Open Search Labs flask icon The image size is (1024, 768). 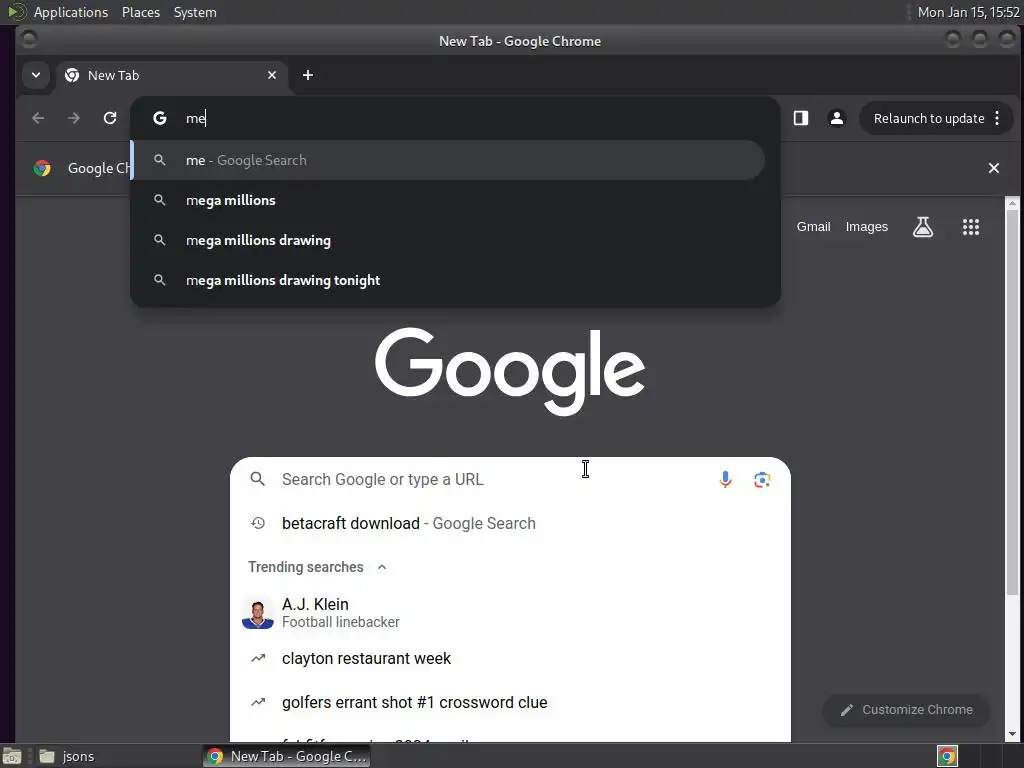[923, 227]
